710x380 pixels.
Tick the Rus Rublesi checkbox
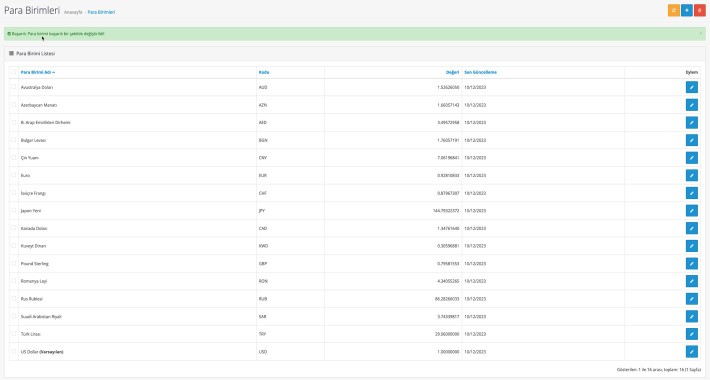pyautogui.click(x=14, y=298)
